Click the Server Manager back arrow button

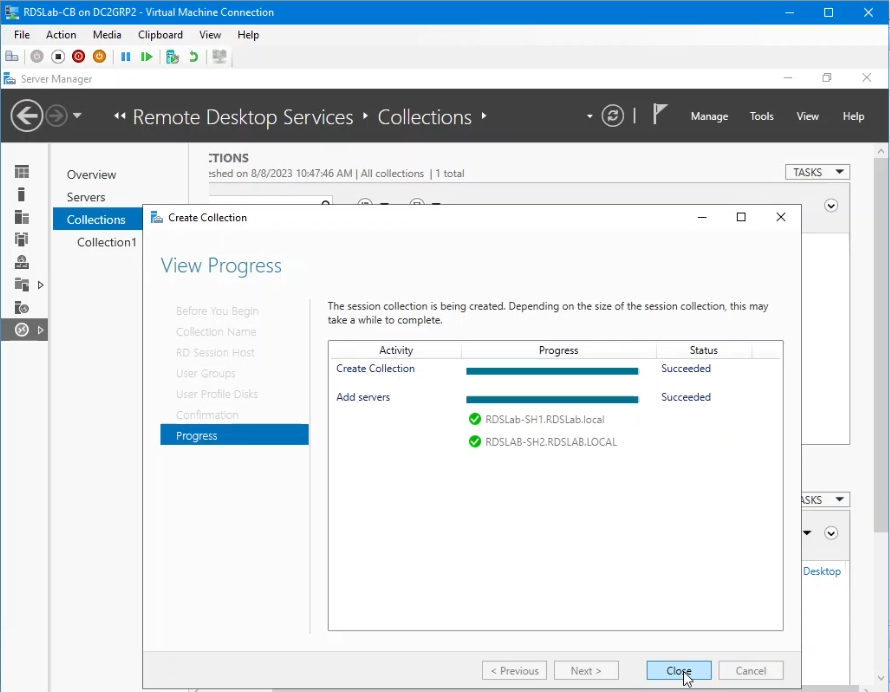pos(27,116)
